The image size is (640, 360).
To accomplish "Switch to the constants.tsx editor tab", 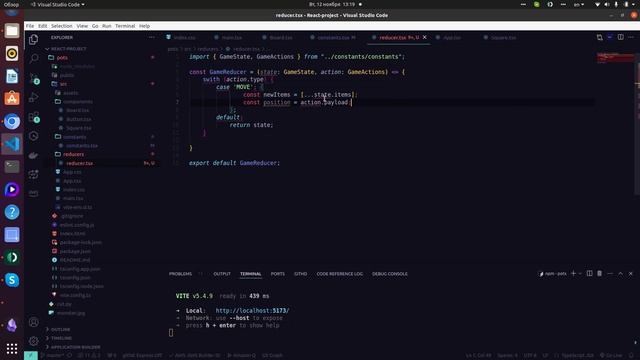I will tap(333, 38).
